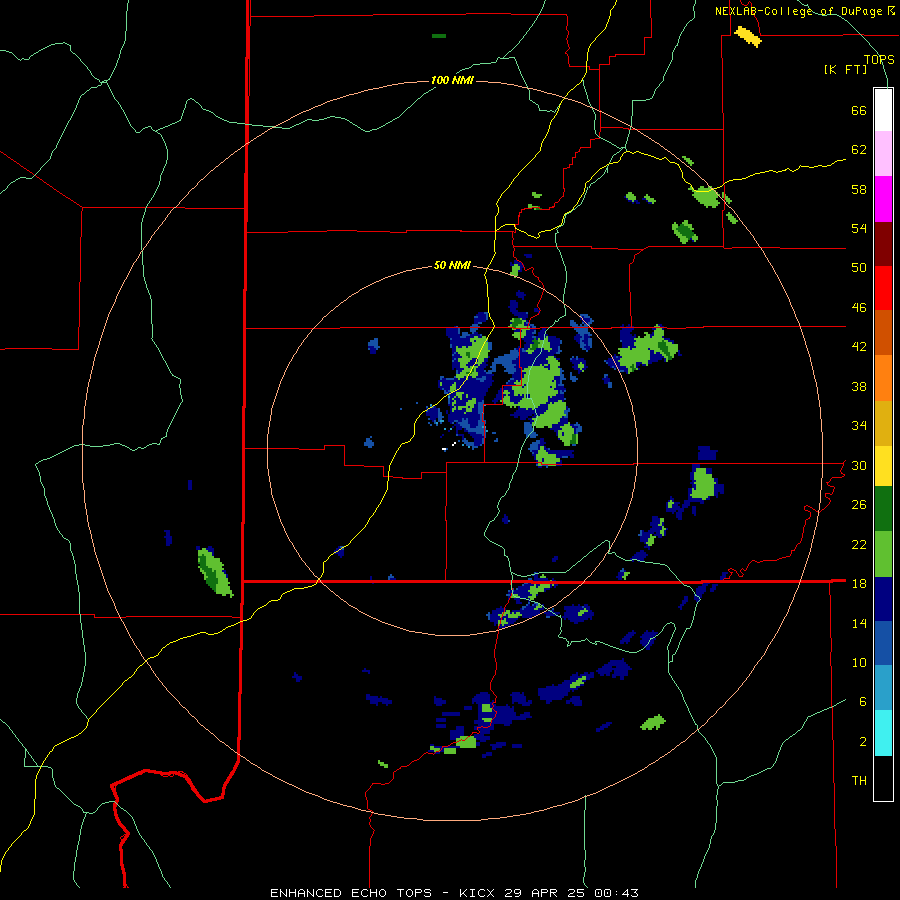Select the 26 scale value
Viewport: 900px width, 900px height.
click(859, 505)
